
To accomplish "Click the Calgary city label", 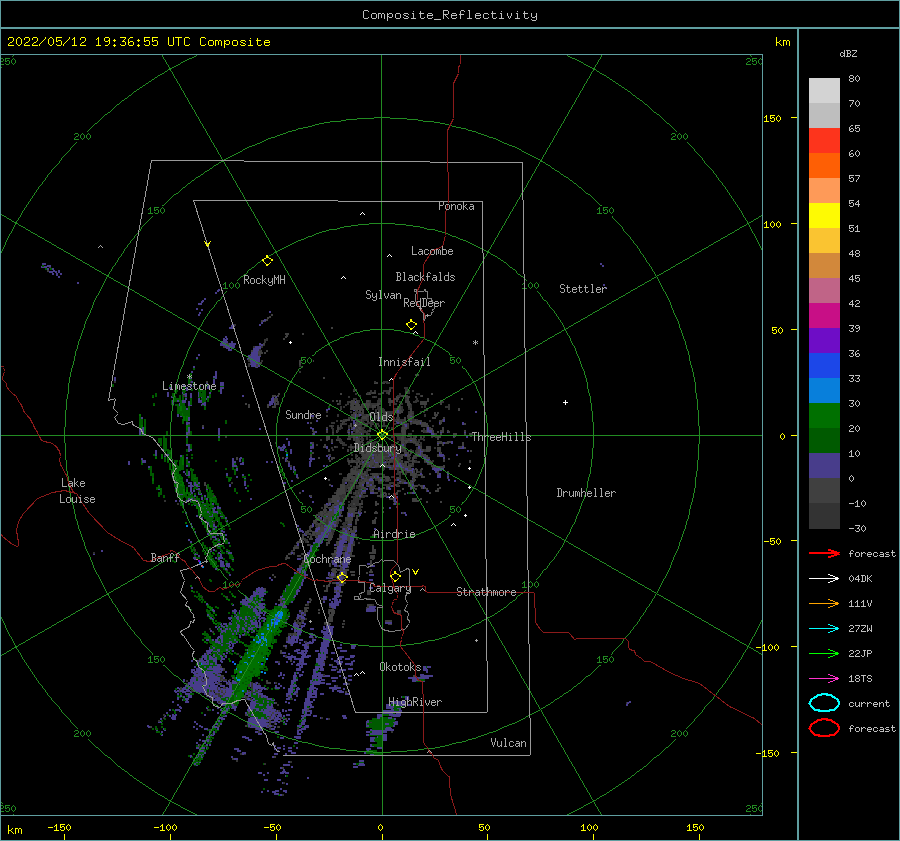I will point(390,588).
